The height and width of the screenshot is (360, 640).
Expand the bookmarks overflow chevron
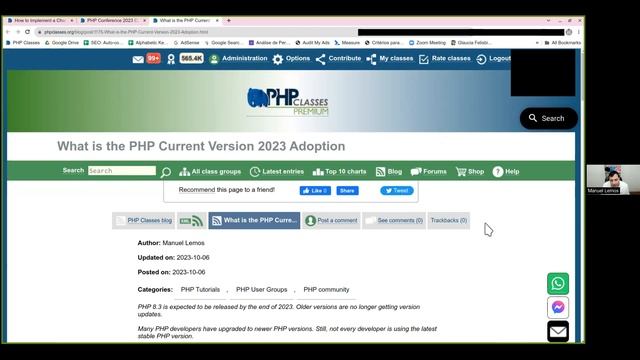coord(537,42)
